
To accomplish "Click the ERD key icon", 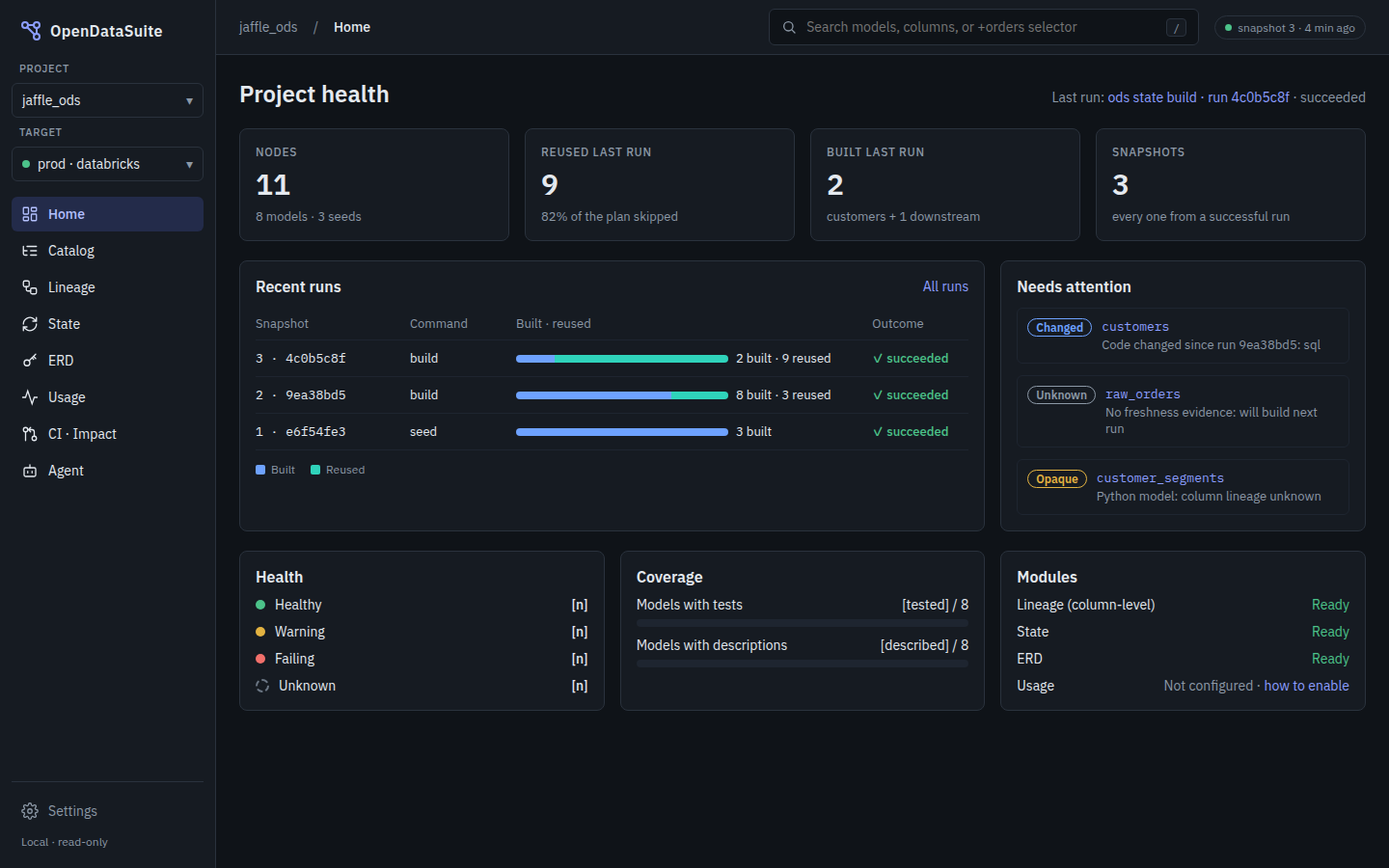I will (x=30, y=361).
